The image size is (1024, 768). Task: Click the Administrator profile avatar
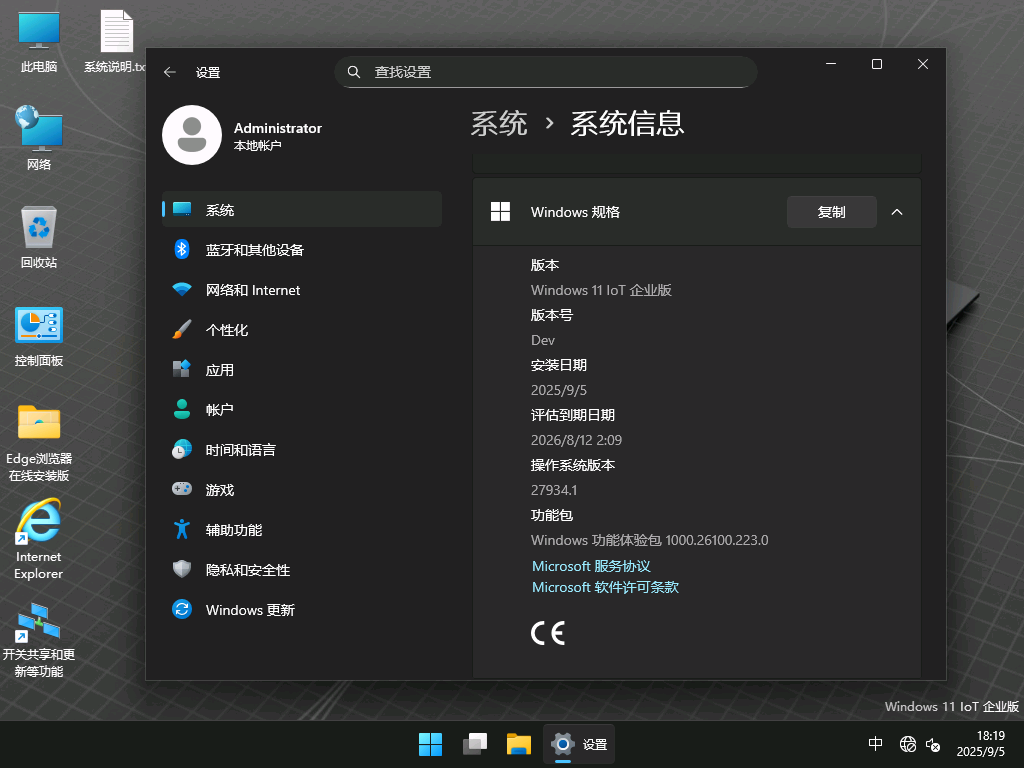192,135
